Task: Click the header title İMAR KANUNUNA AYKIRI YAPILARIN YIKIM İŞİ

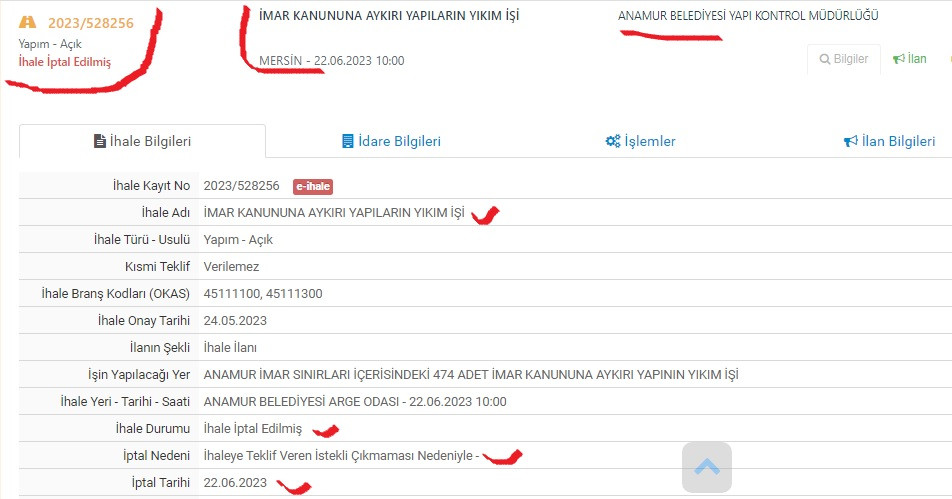Action: 389,15
